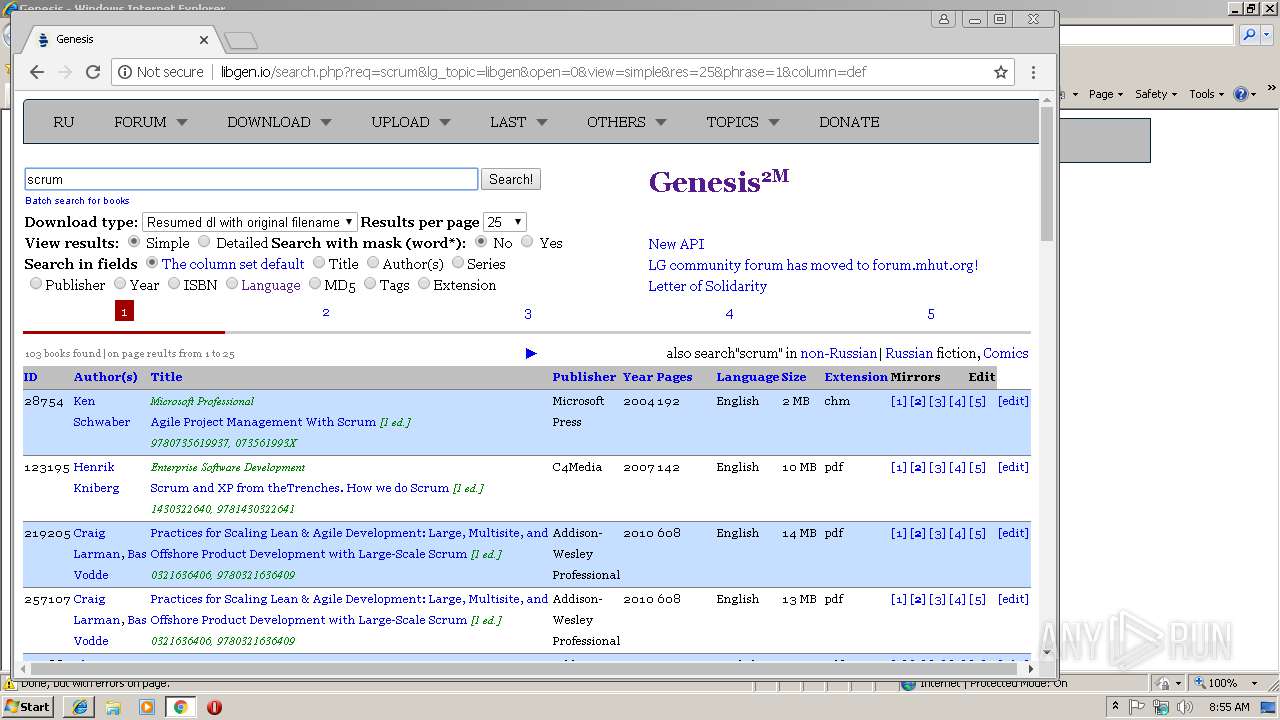Open IE Page menu
Image resolution: width=1280 pixels, height=720 pixels.
(1106, 94)
